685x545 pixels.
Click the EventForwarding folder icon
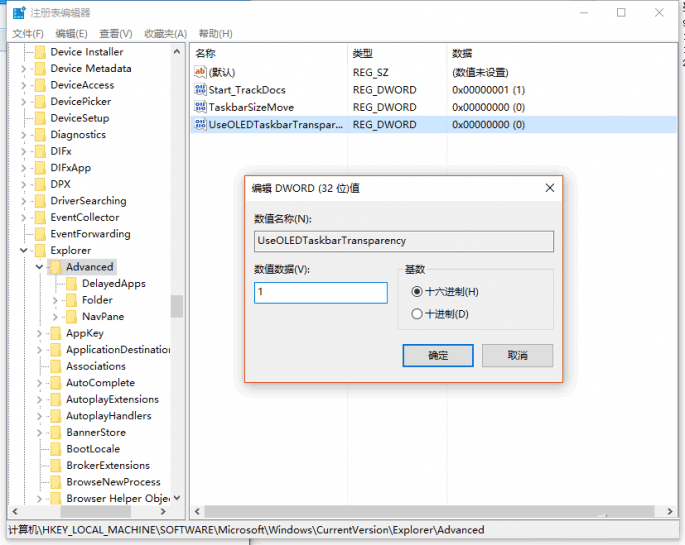[40, 234]
